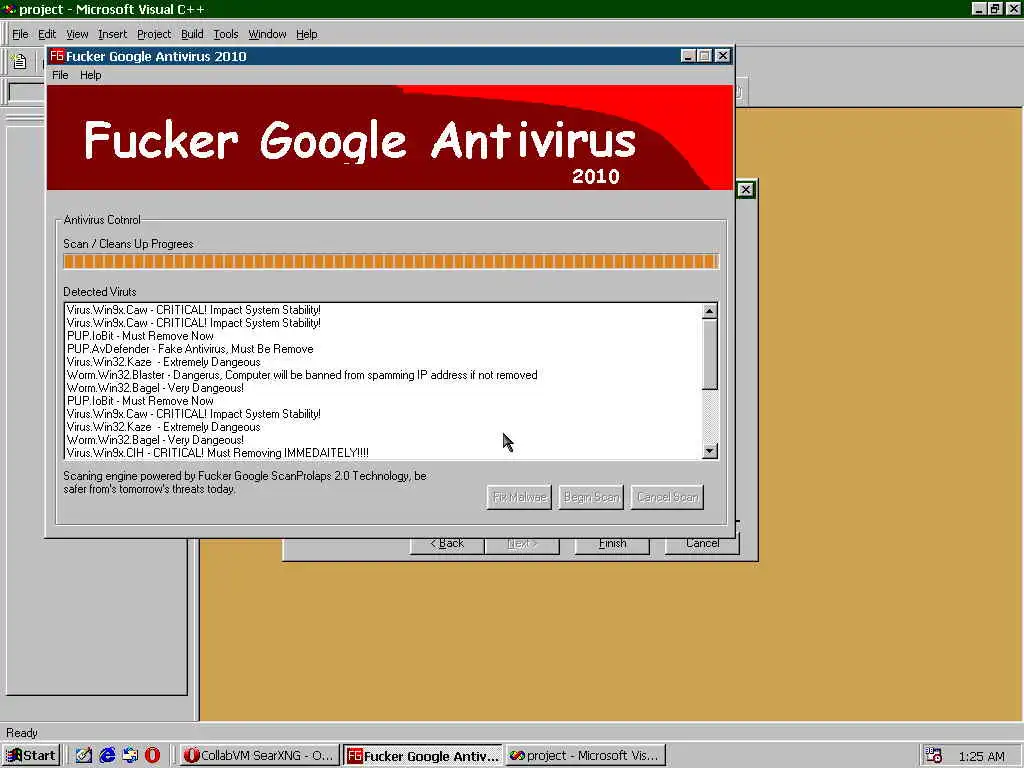Click the Fucker Google Antivirus taskbar button
This screenshot has width=1024, height=768.
pos(423,756)
